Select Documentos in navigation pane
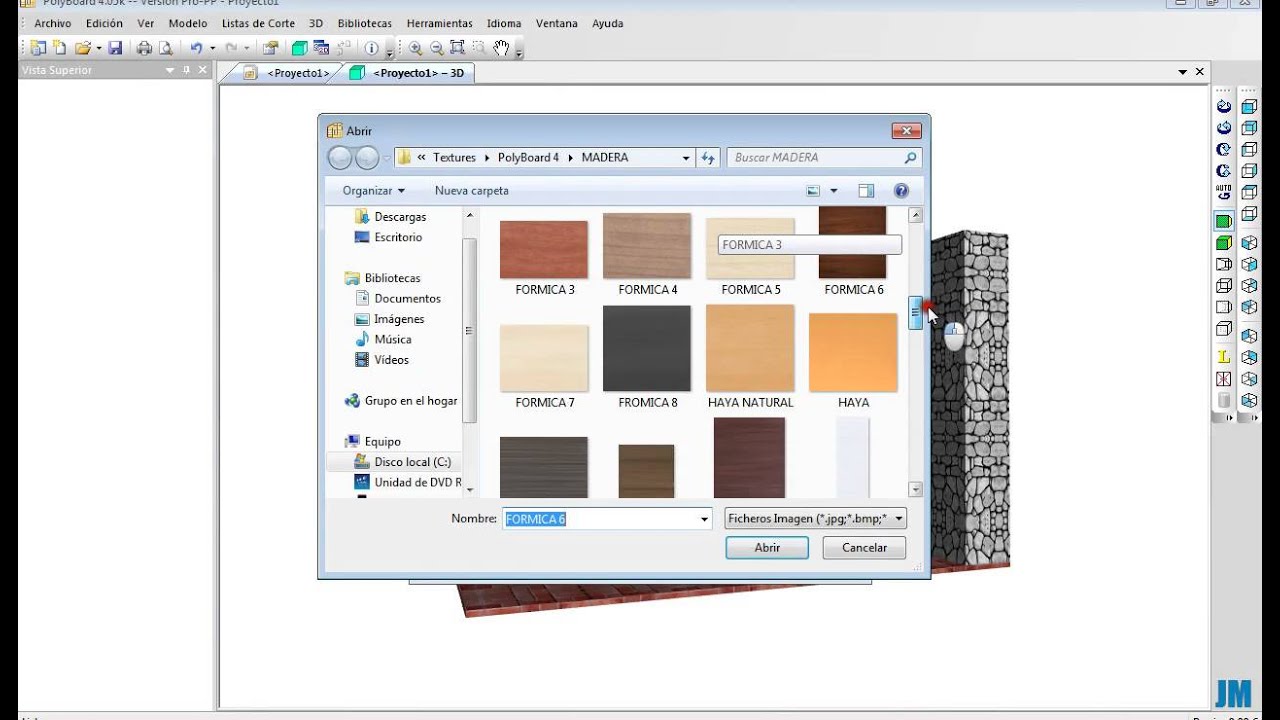Image resolution: width=1280 pixels, height=720 pixels. [407, 298]
